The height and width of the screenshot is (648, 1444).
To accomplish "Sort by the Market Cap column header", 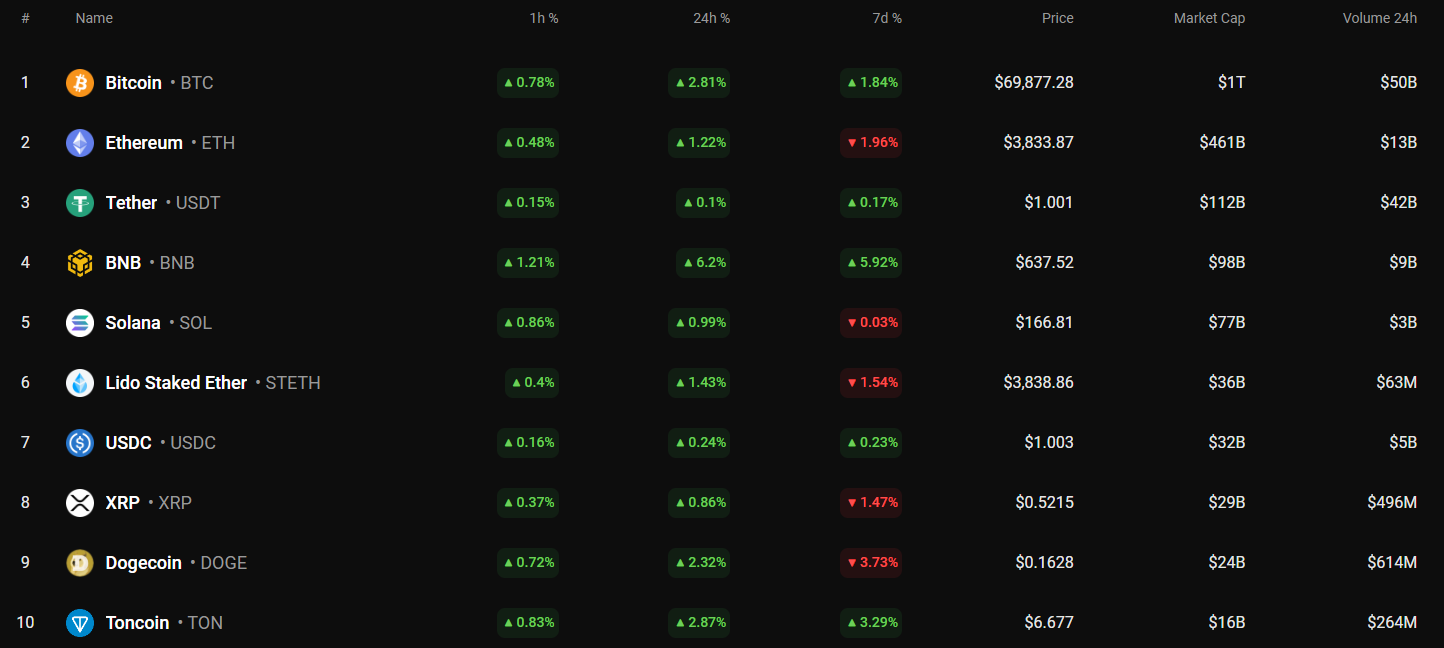I will (x=1209, y=18).
